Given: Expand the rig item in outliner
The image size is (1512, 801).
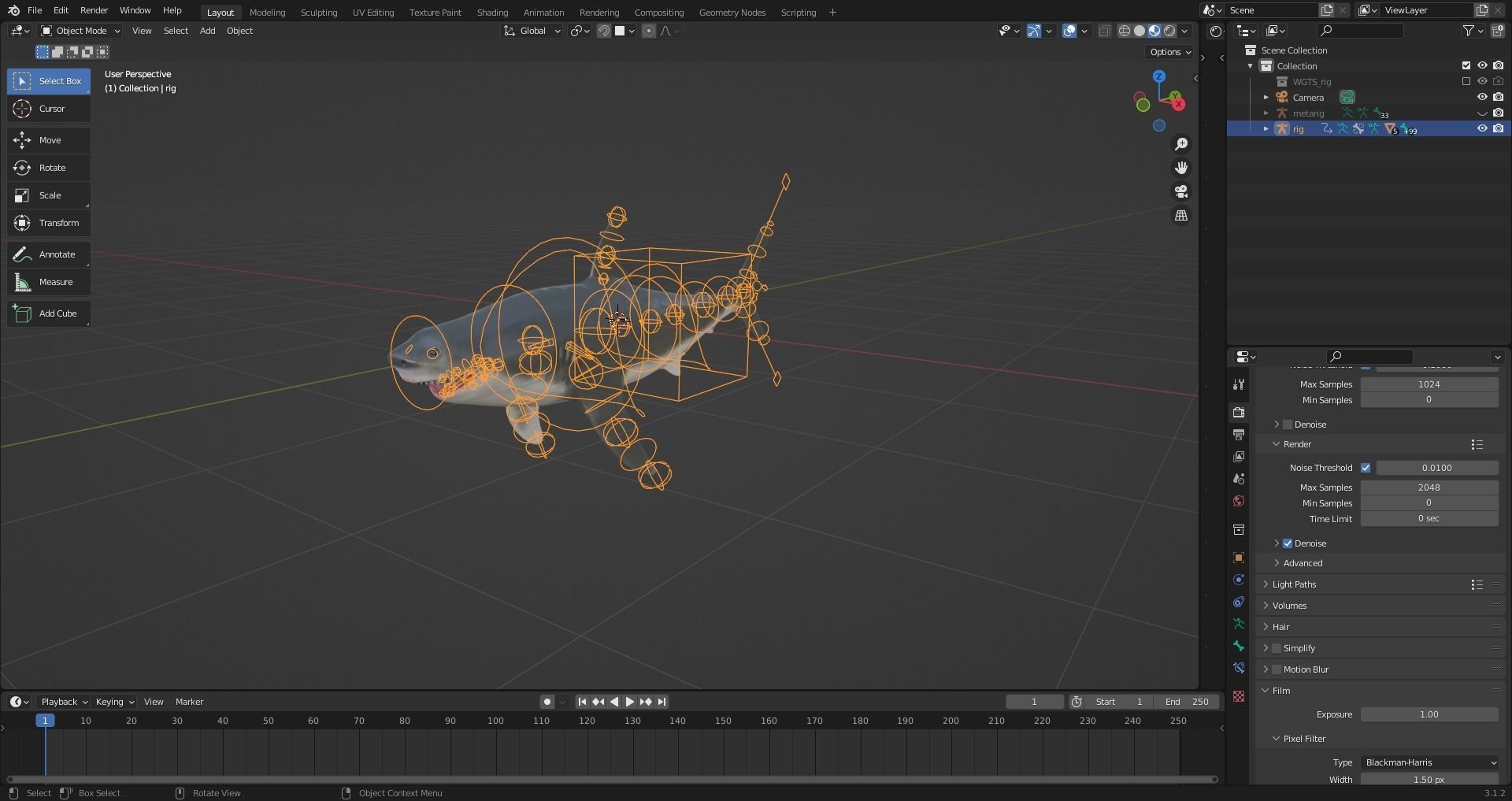Looking at the screenshot, I should click(1266, 128).
